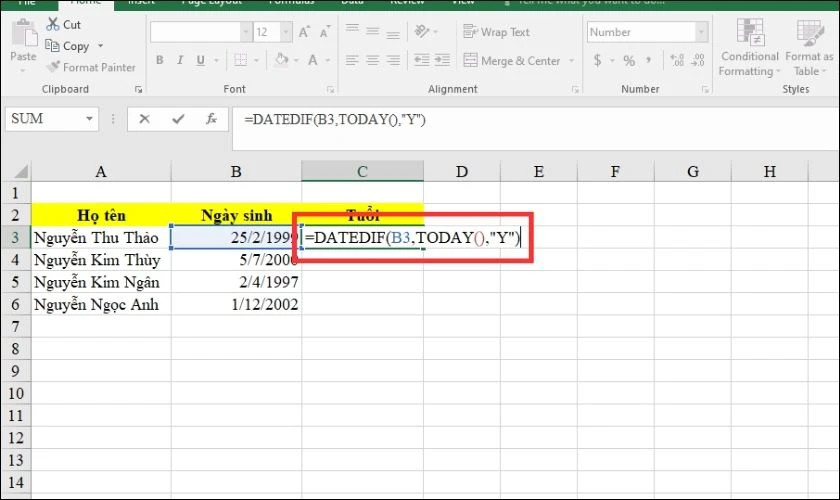The width and height of the screenshot is (840, 500).
Task: Click Increase Decimal icon
Action: click(x=677, y=60)
